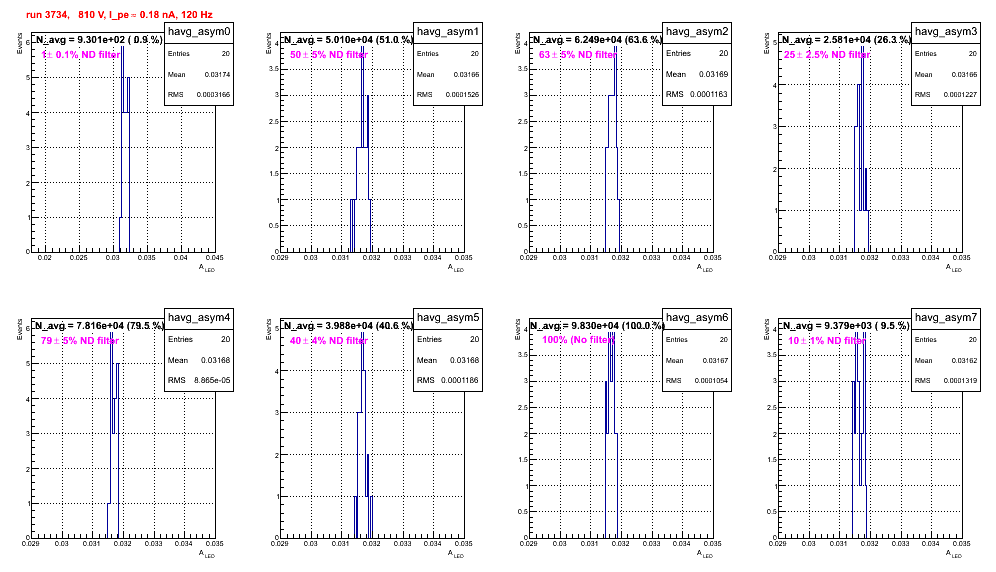Screen dimensions: 996x572
Task: Click Mean value 0.03174 in havg_asym0 box
Action: [217, 75]
